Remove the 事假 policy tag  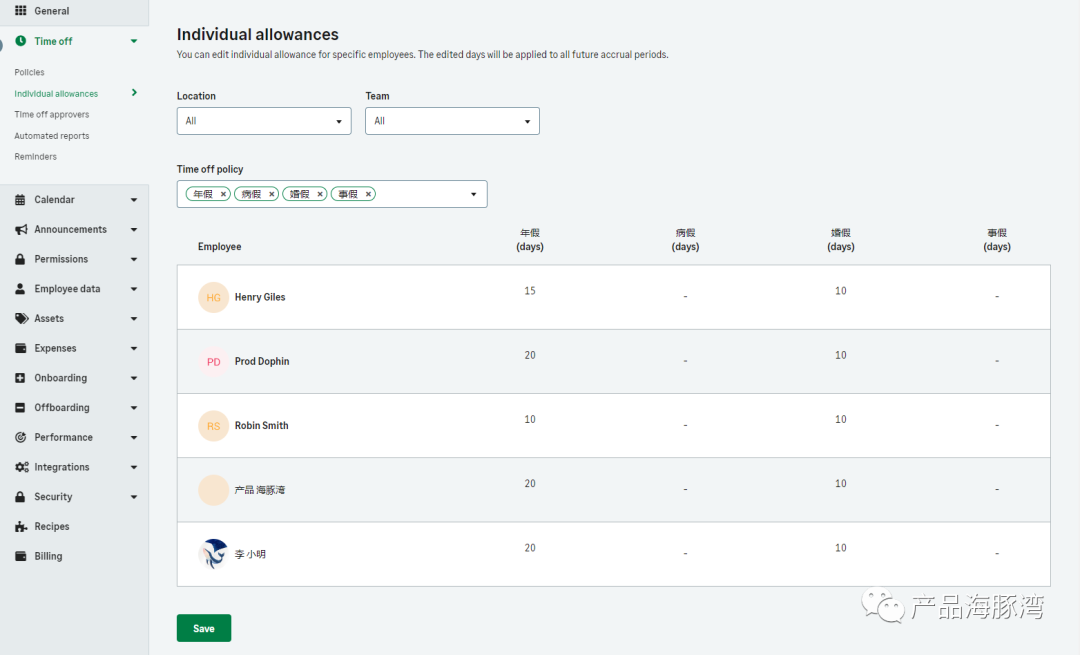[x=368, y=194]
